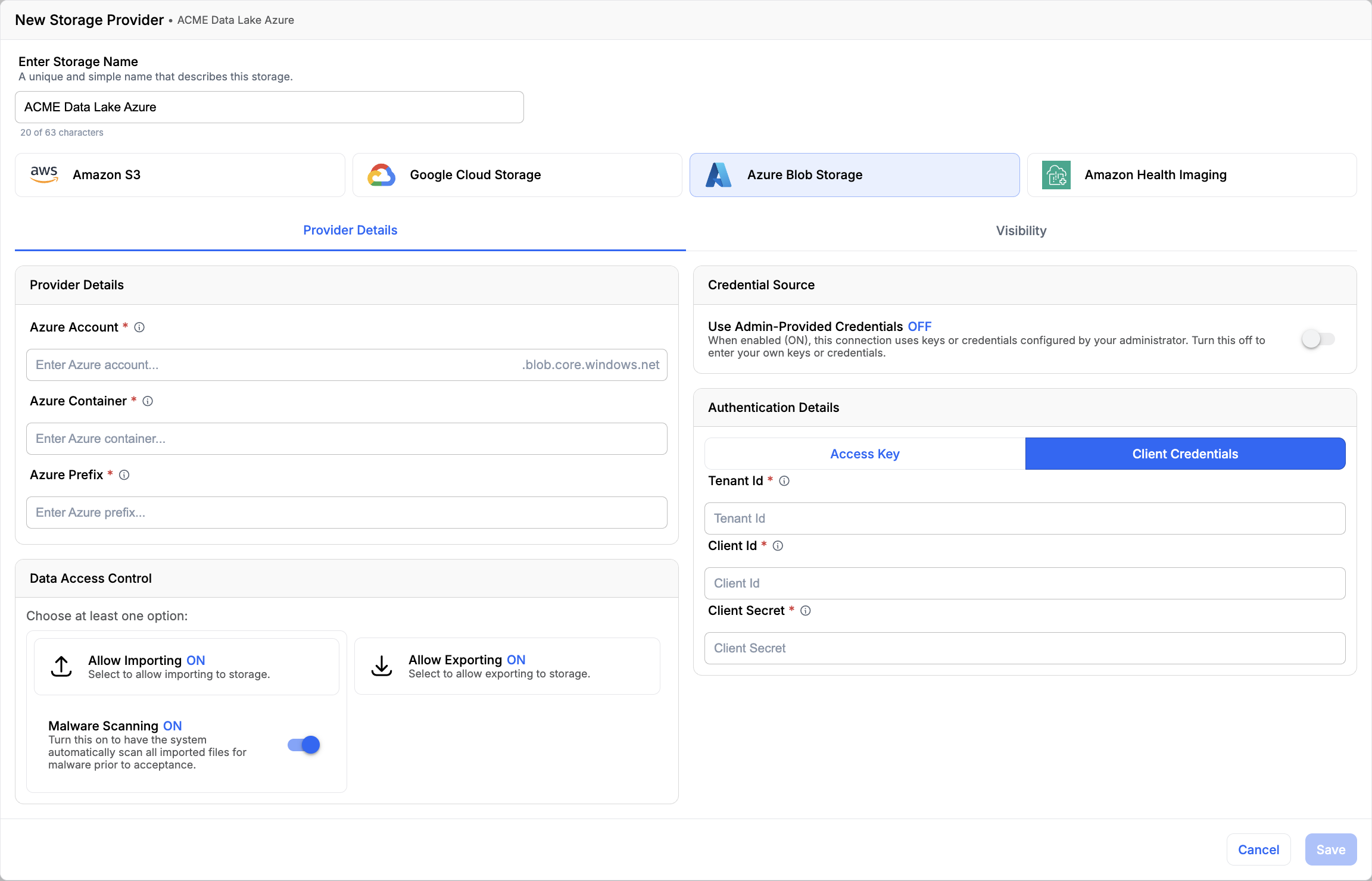Screen dimensions: 1372x881
Task: Cancel the new storage provider
Action: tap(1258, 849)
